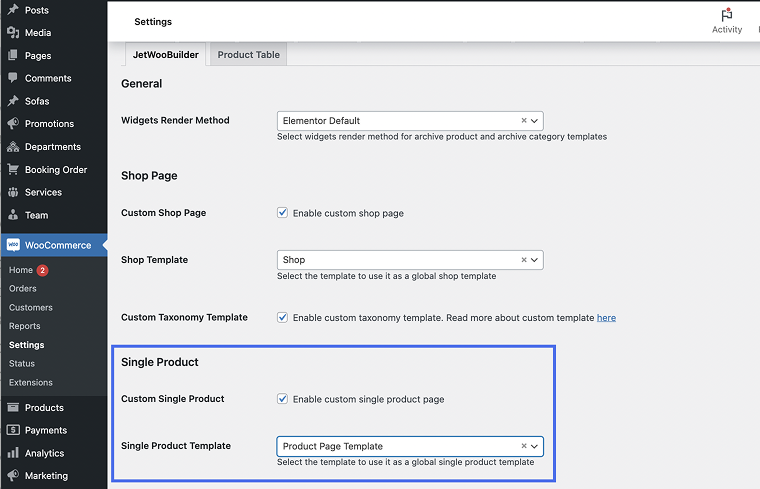Screen dimensions: 760x489
Task: Open Extensions submenu item
Action: (x=31, y=382)
